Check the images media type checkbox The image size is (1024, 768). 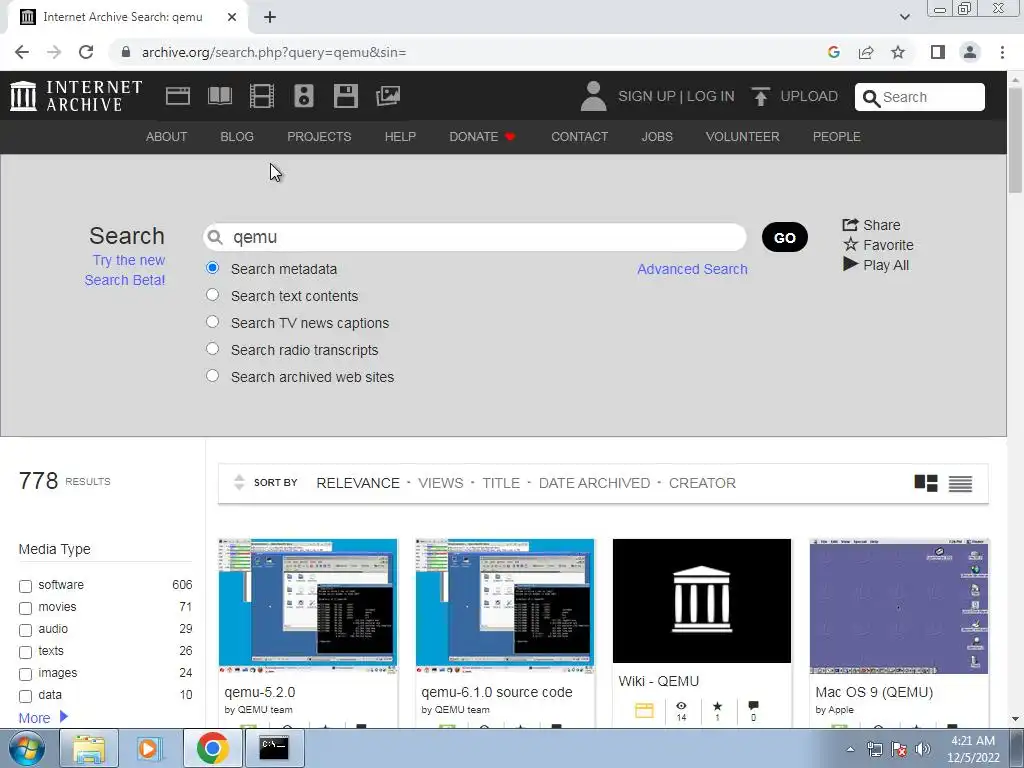tap(25, 674)
